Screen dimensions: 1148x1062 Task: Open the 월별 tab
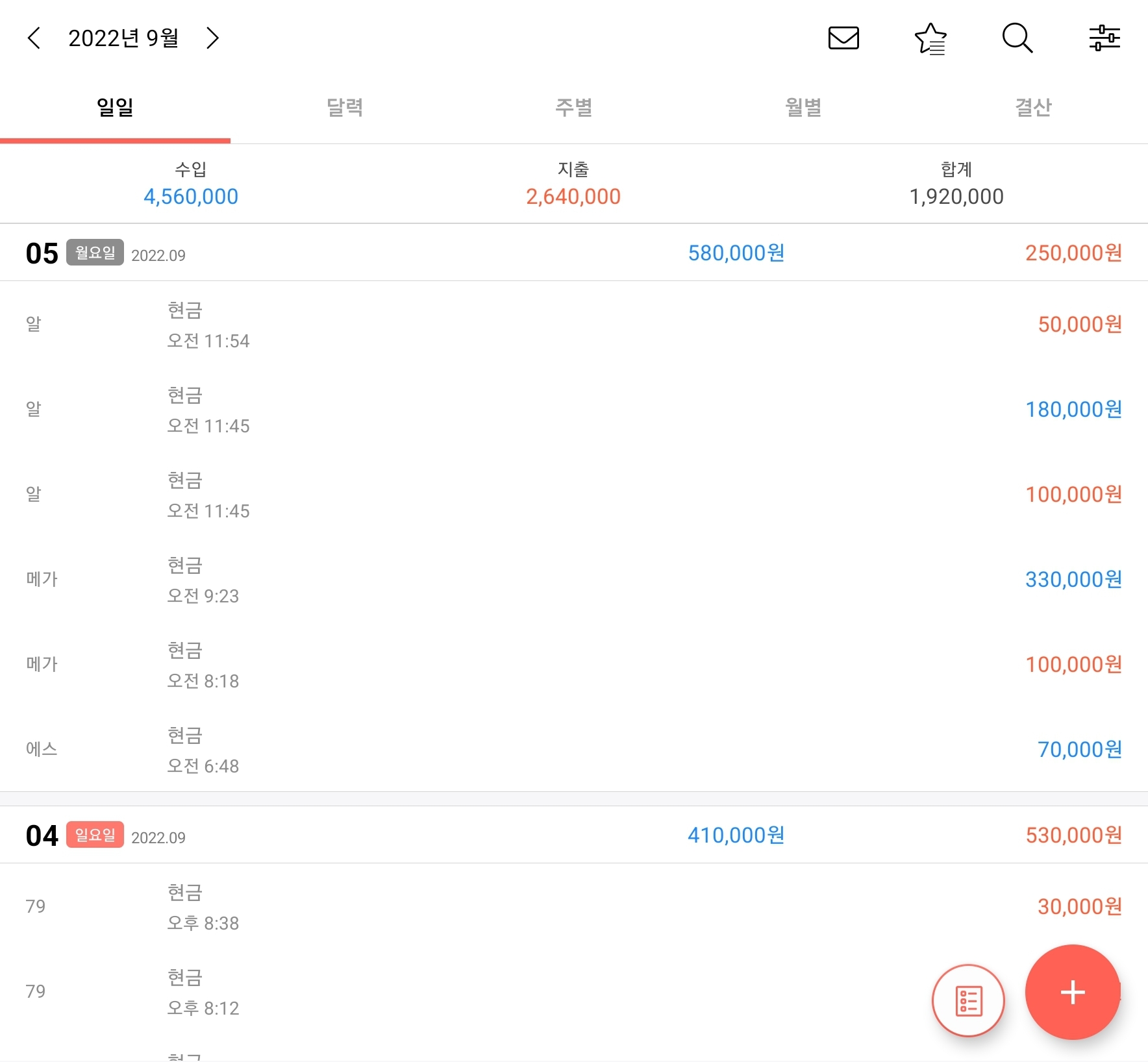click(x=804, y=107)
